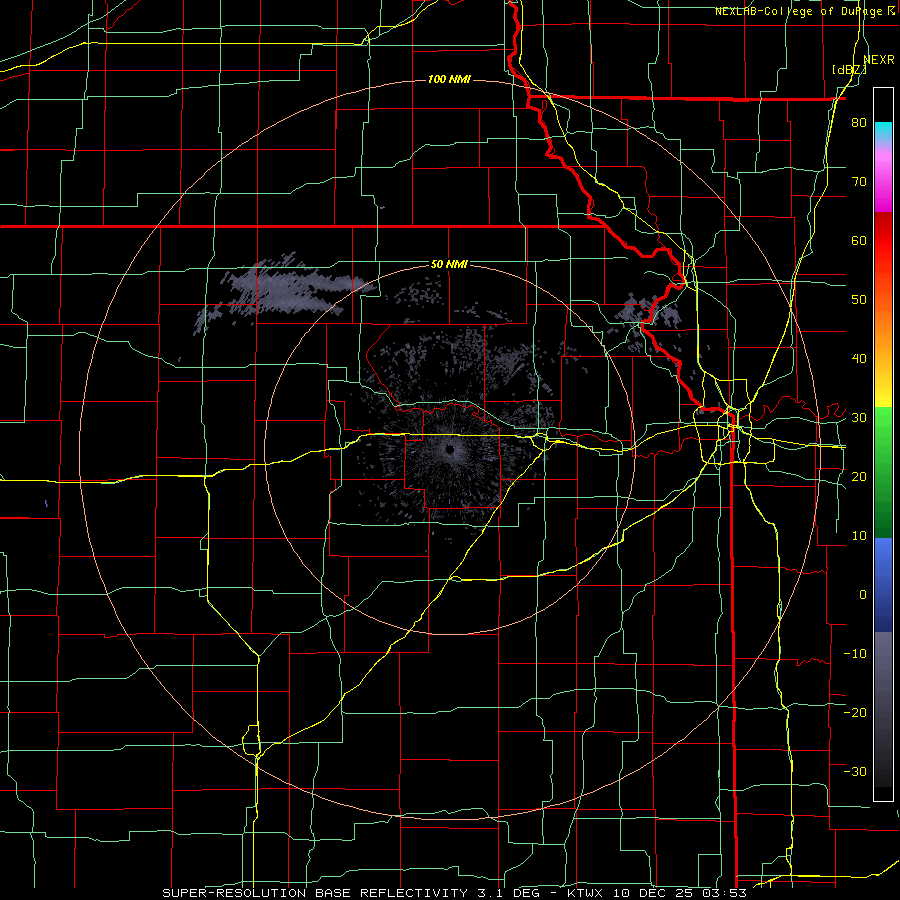Click the 80 value on the dBZ scale
Screen dimensions: 900x900
(x=859, y=123)
